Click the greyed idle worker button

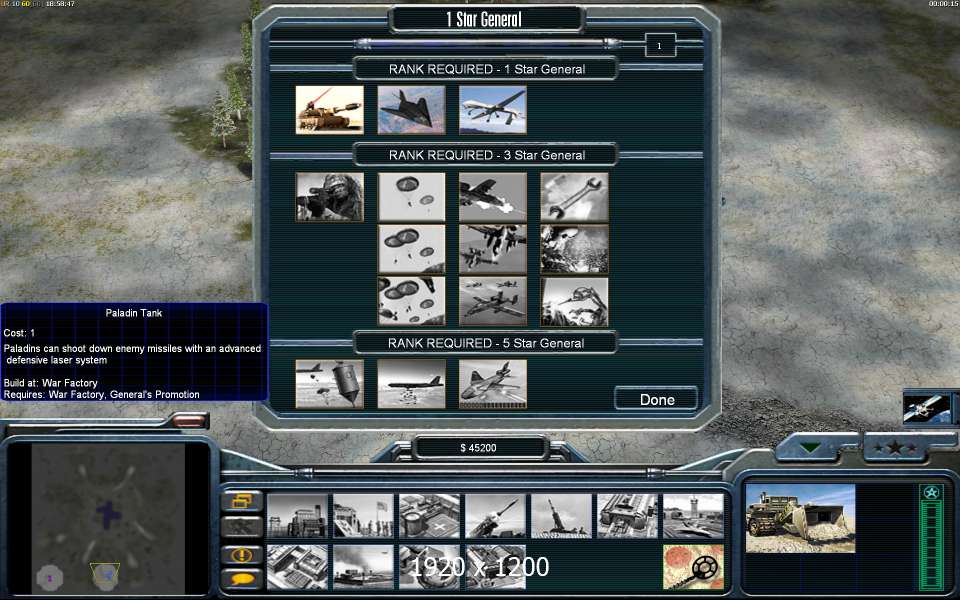pyautogui.click(x=242, y=527)
